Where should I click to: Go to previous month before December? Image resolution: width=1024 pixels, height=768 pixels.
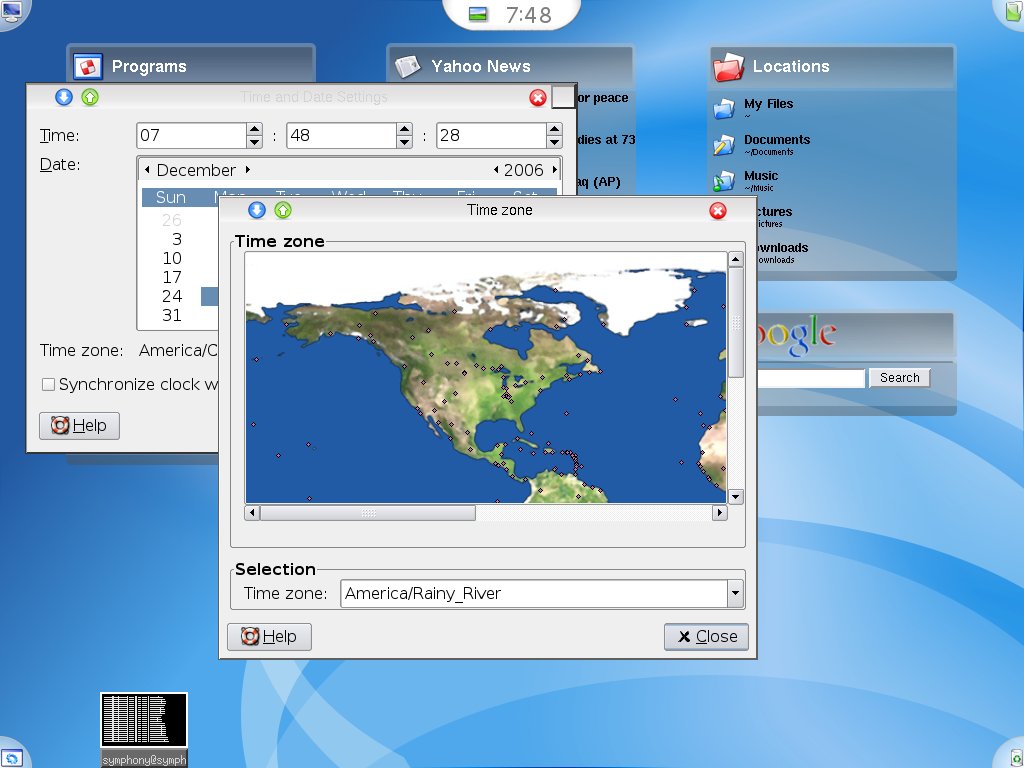point(147,170)
